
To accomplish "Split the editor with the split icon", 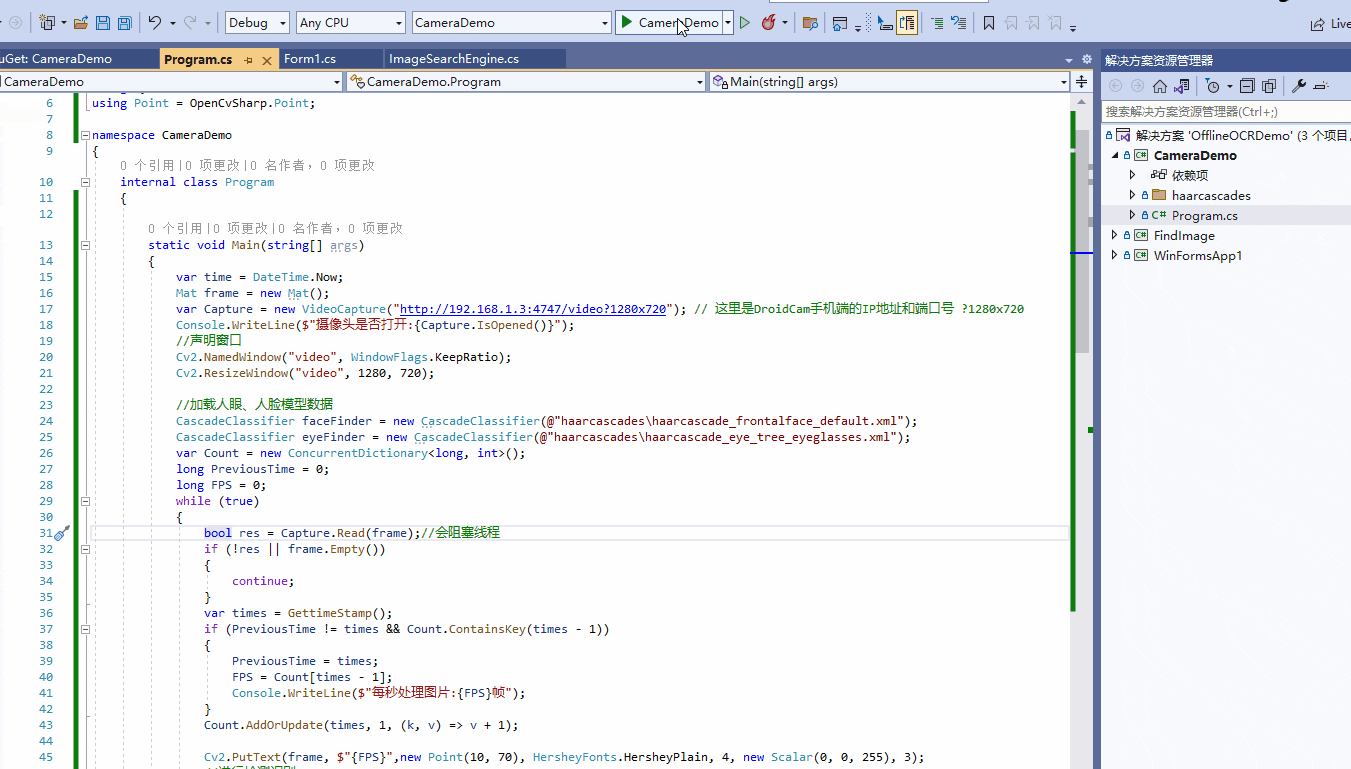I will click(x=1081, y=82).
